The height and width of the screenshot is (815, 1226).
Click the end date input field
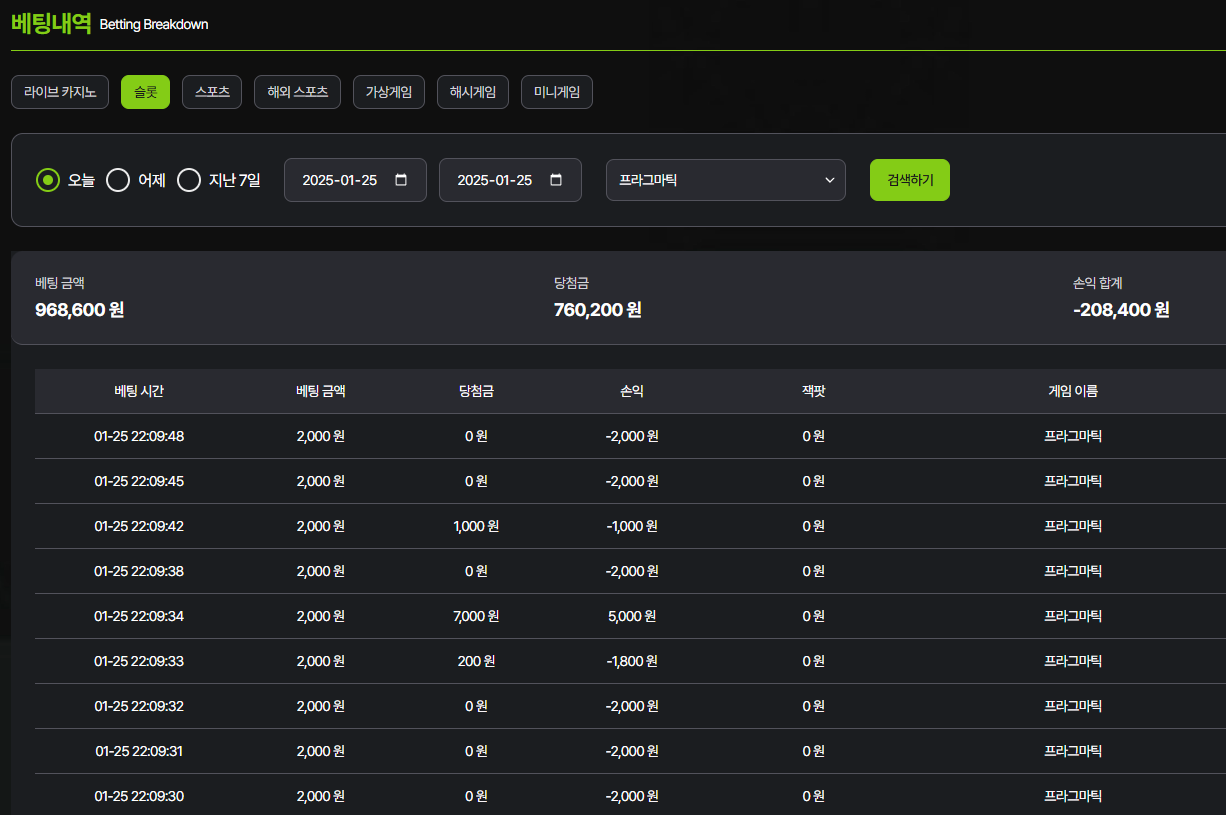pyautogui.click(x=510, y=180)
